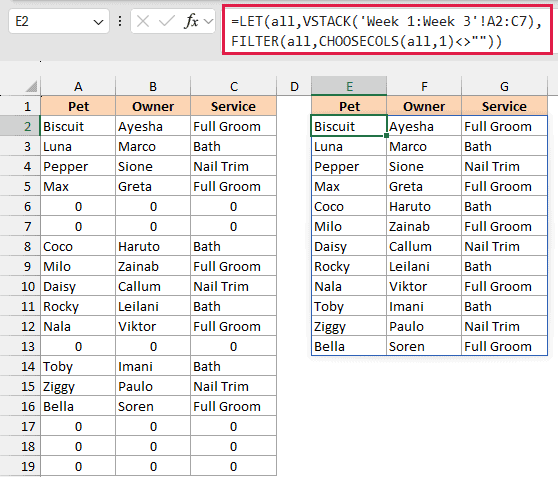Click the Pet header cell in column A
The height and width of the screenshot is (477, 558).
(x=78, y=106)
